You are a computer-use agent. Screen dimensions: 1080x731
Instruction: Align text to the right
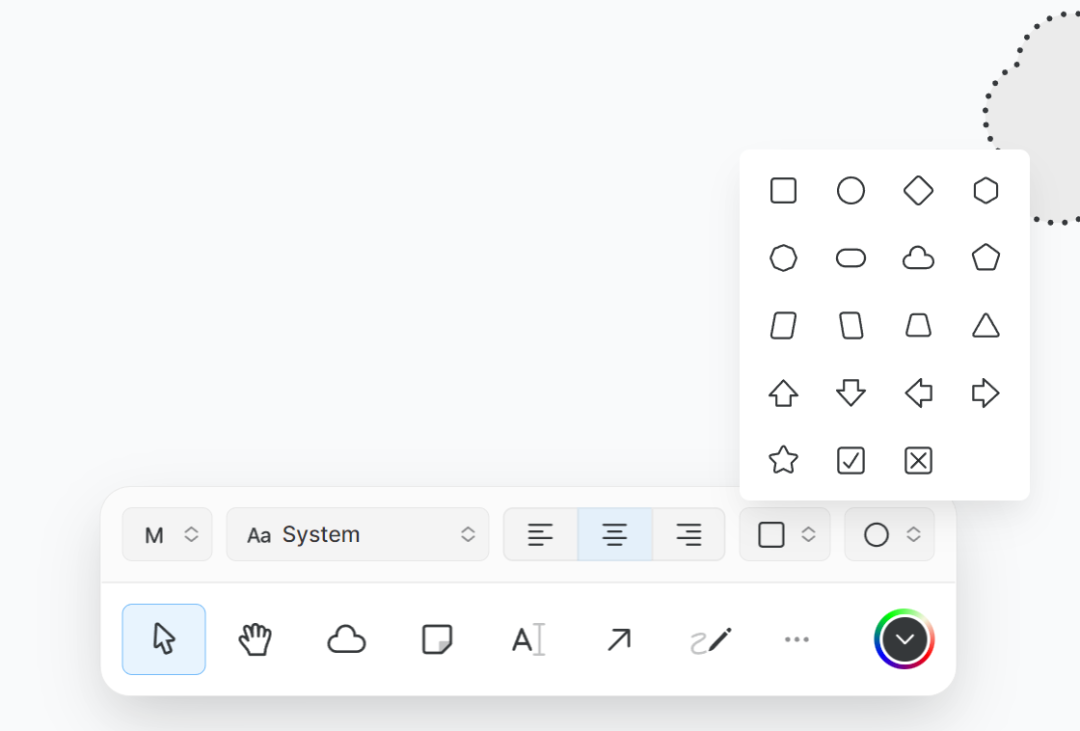(689, 535)
